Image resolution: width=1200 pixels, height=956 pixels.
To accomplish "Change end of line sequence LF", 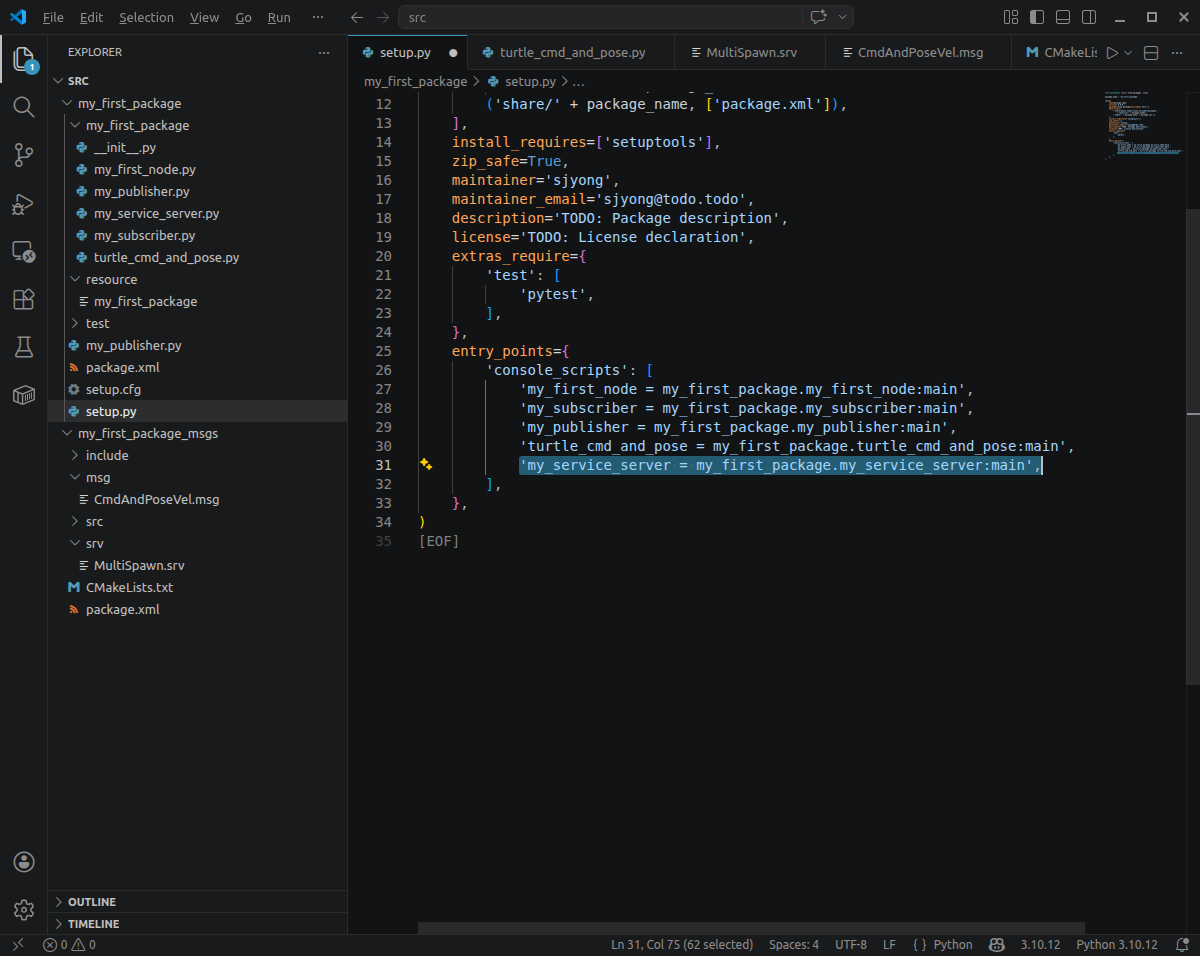I will point(889,944).
